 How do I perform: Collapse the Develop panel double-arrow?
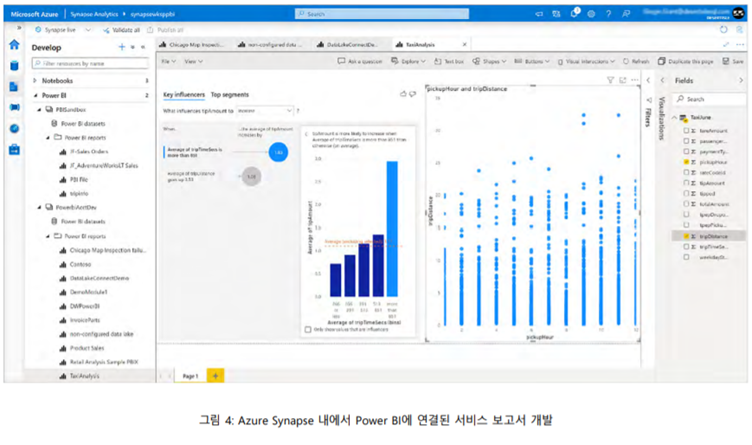click(143, 47)
